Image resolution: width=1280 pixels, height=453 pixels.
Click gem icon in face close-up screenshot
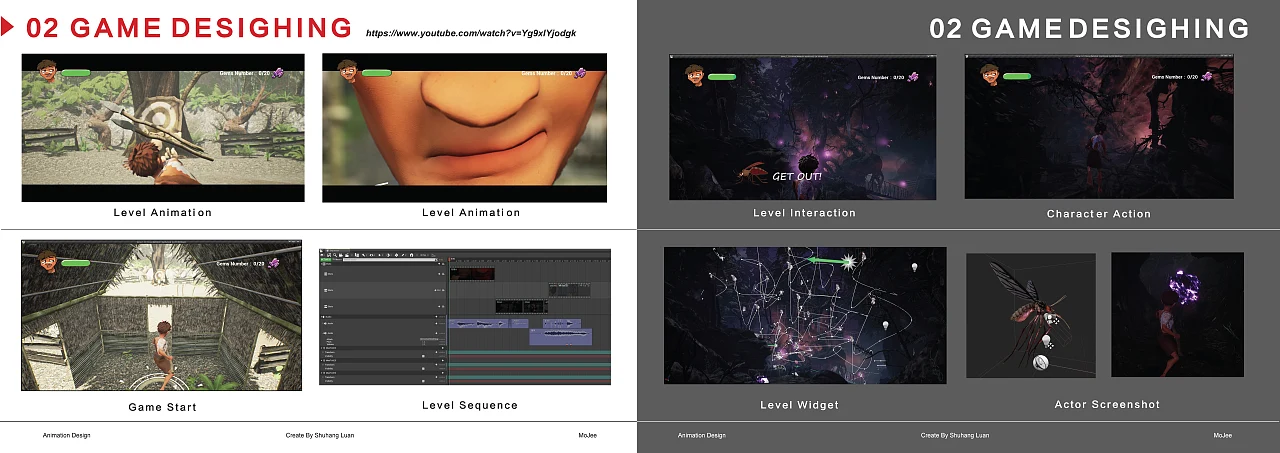click(581, 73)
